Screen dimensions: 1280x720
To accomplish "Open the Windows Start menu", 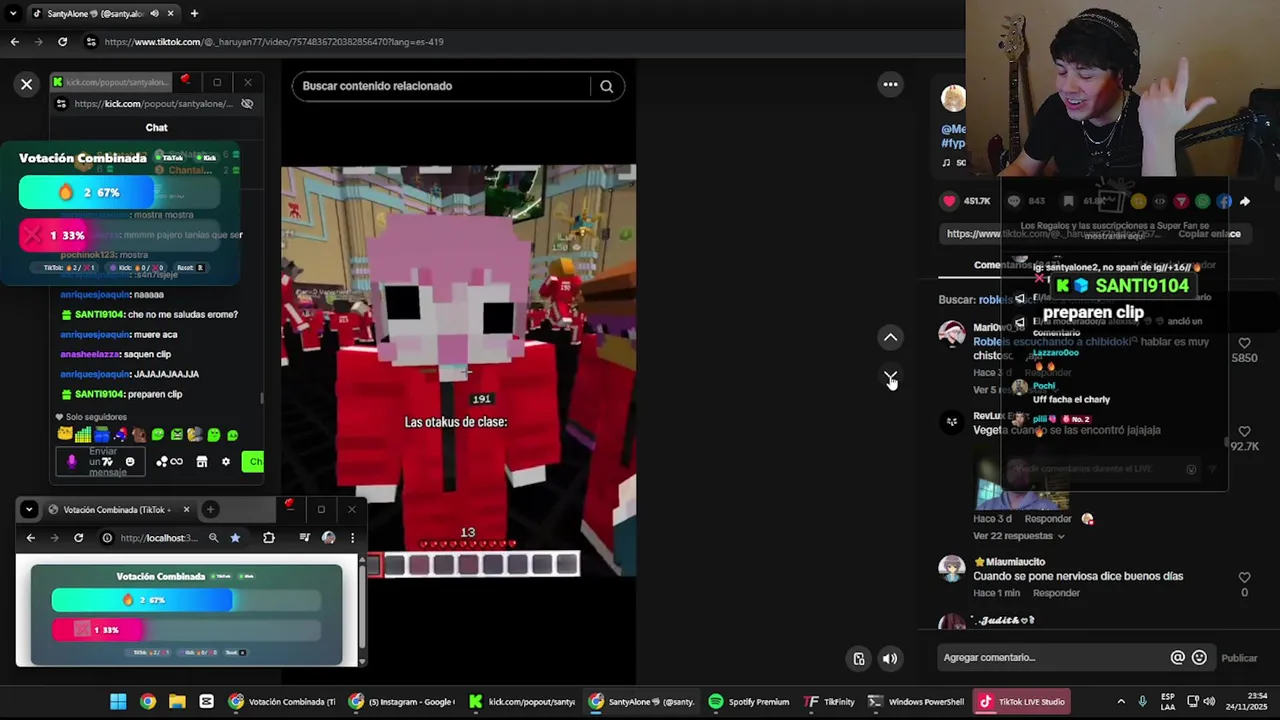I will [118, 702].
